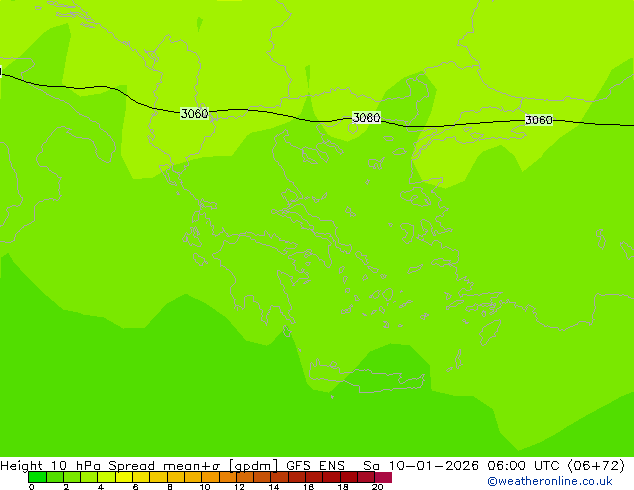Click the 'GFS ENS' model label
Image resolution: width=634 pixels, height=490 pixels.
pos(315,466)
